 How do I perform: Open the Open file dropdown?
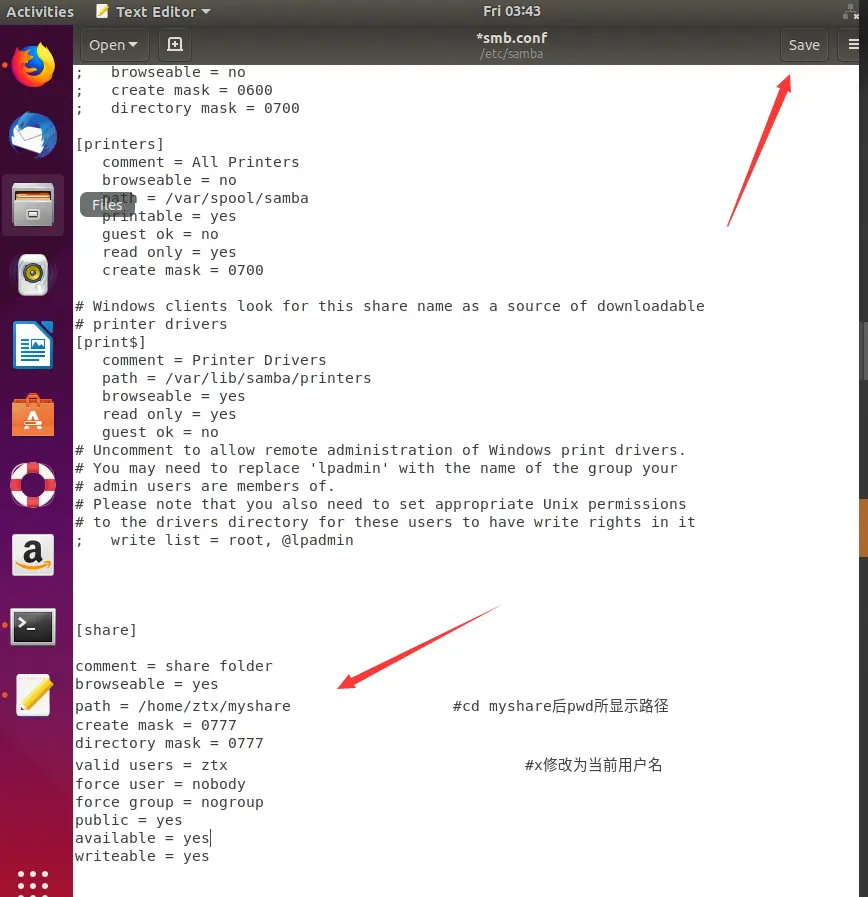(114, 45)
